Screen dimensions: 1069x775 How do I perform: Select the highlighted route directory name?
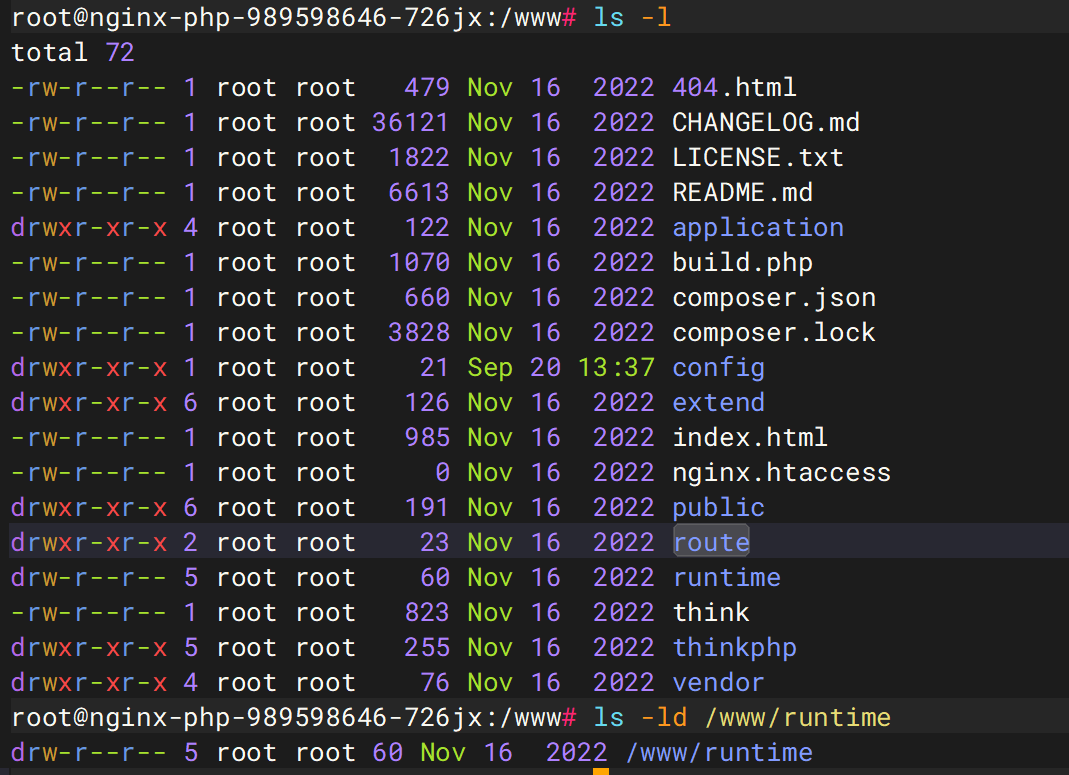pyautogui.click(x=711, y=543)
